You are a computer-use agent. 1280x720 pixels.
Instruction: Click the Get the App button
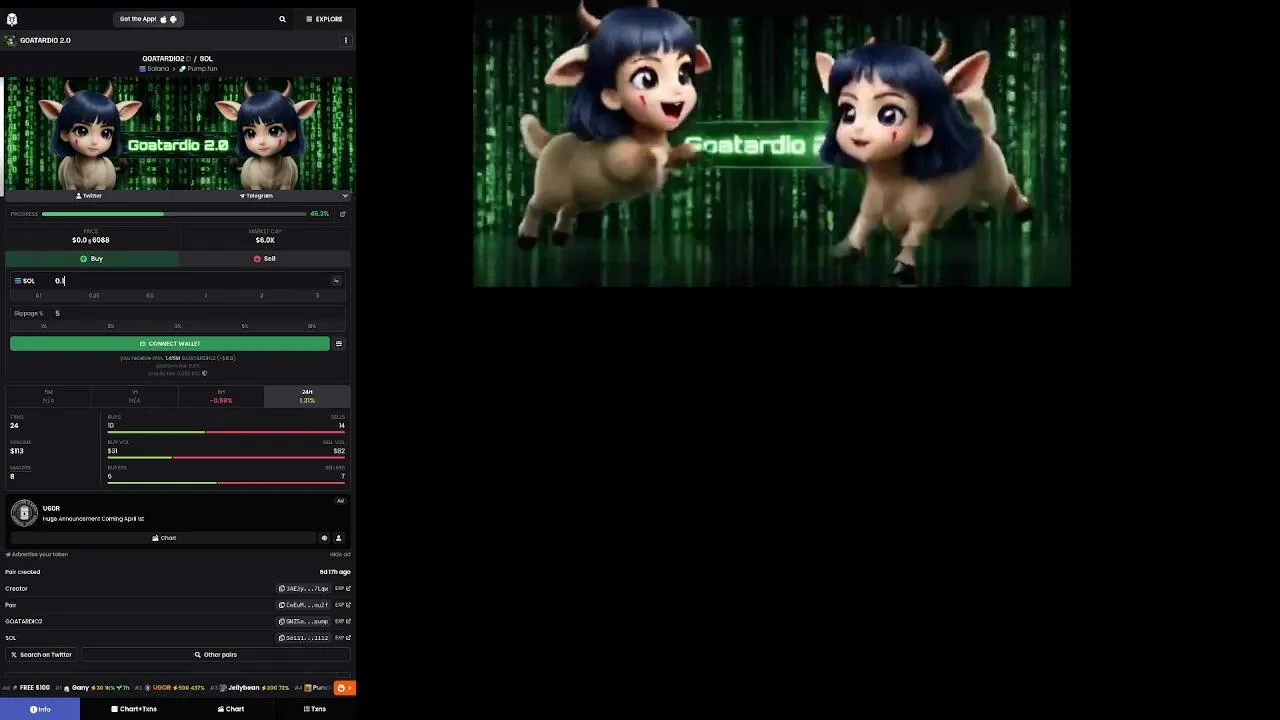(x=148, y=19)
